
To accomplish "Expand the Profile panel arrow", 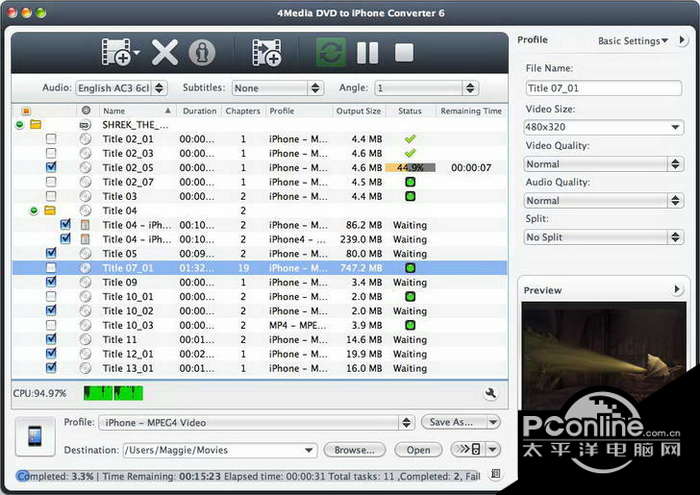I will (x=682, y=40).
